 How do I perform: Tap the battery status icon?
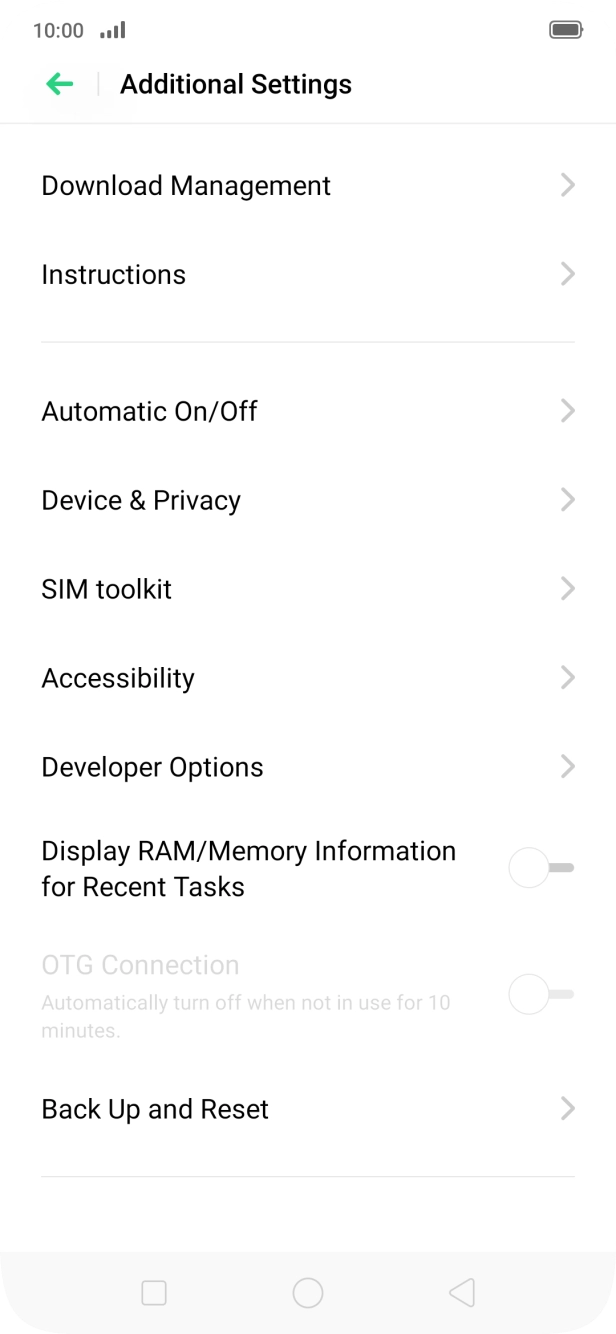point(565,30)
